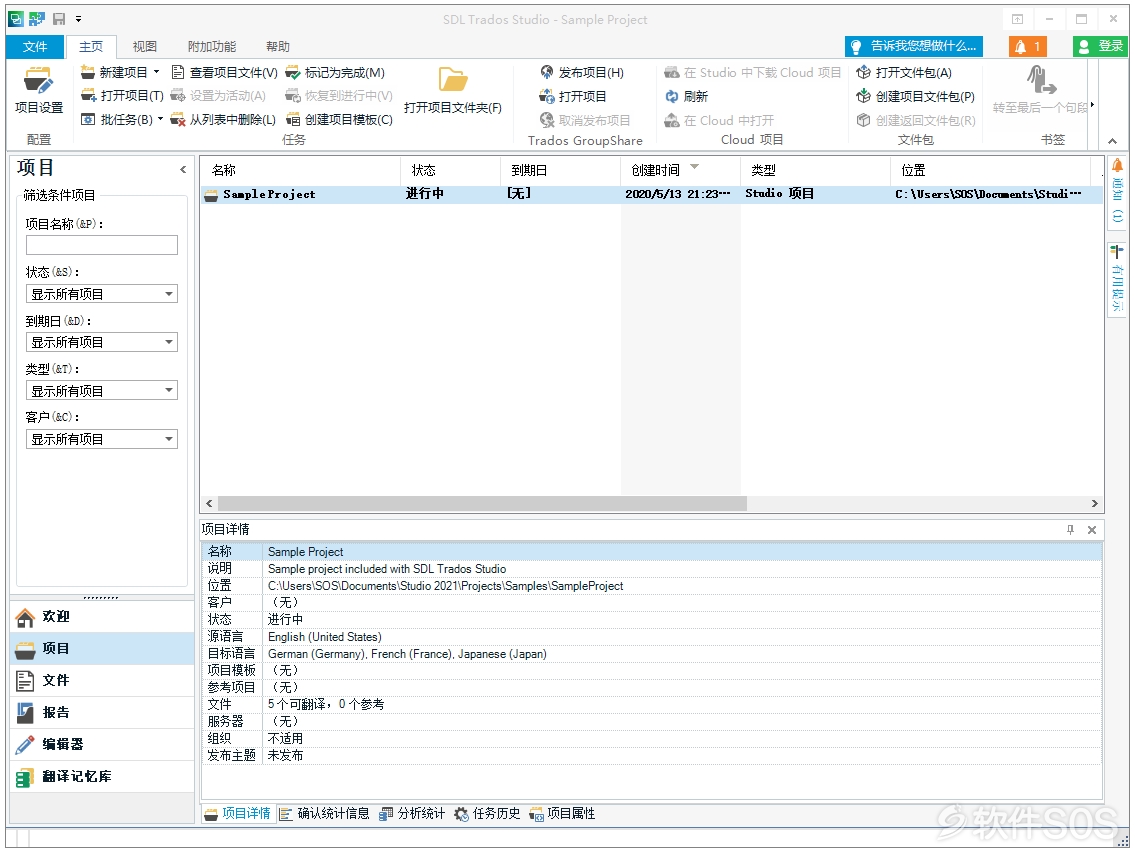The image size is (1135, 854).
Task: Mark project complete with 标记为完成(M)
Action: [x=335, y=72]
